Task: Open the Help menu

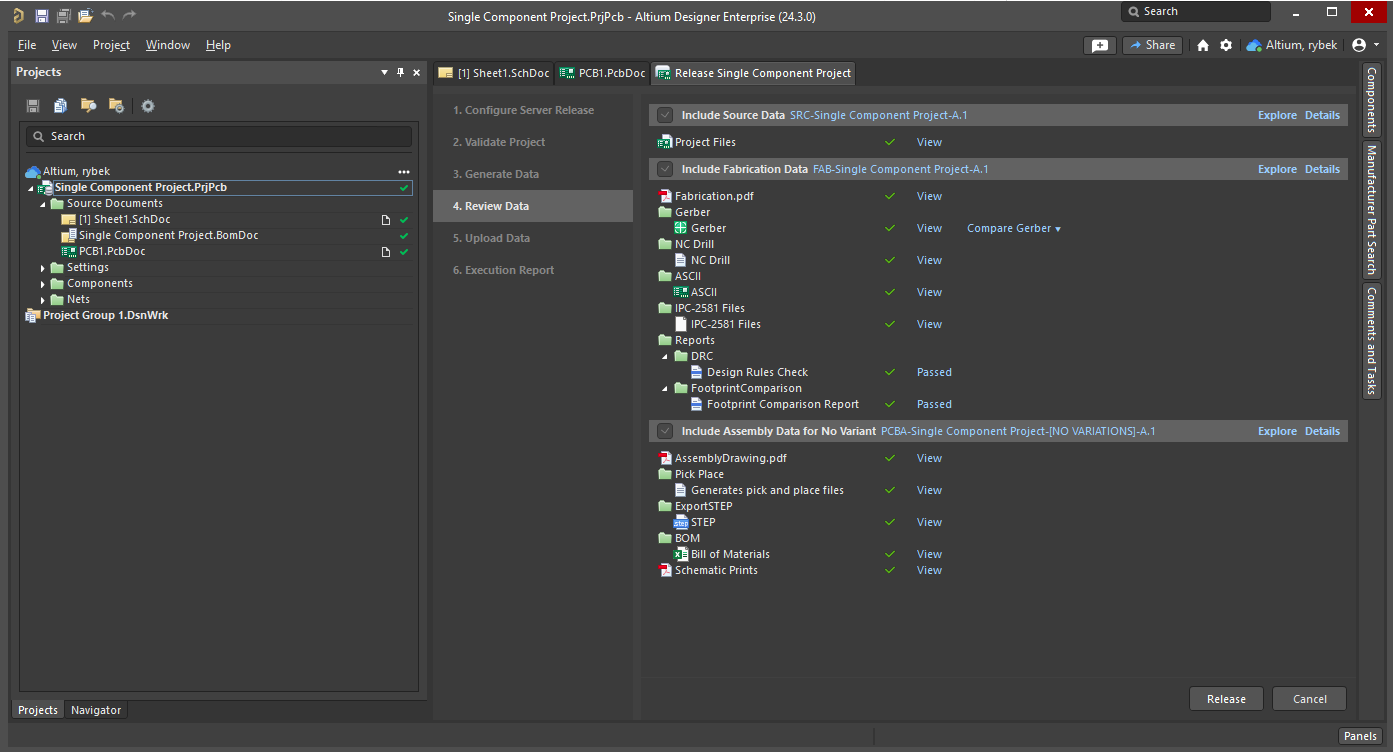Action: tap(218, 45)
